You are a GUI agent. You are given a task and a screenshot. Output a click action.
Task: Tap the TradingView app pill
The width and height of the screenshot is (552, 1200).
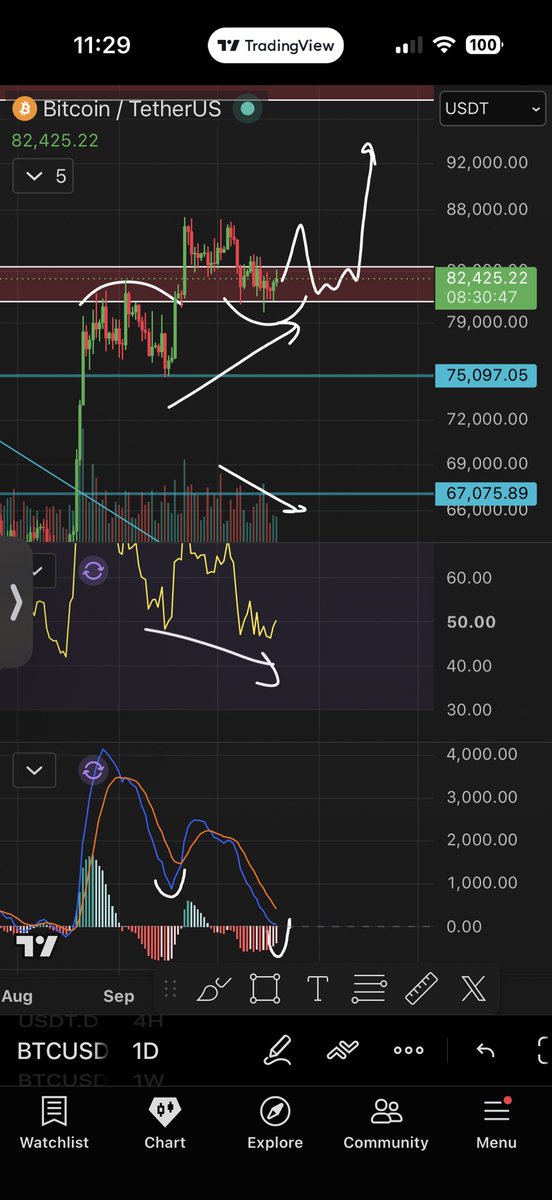pos(276,45)
